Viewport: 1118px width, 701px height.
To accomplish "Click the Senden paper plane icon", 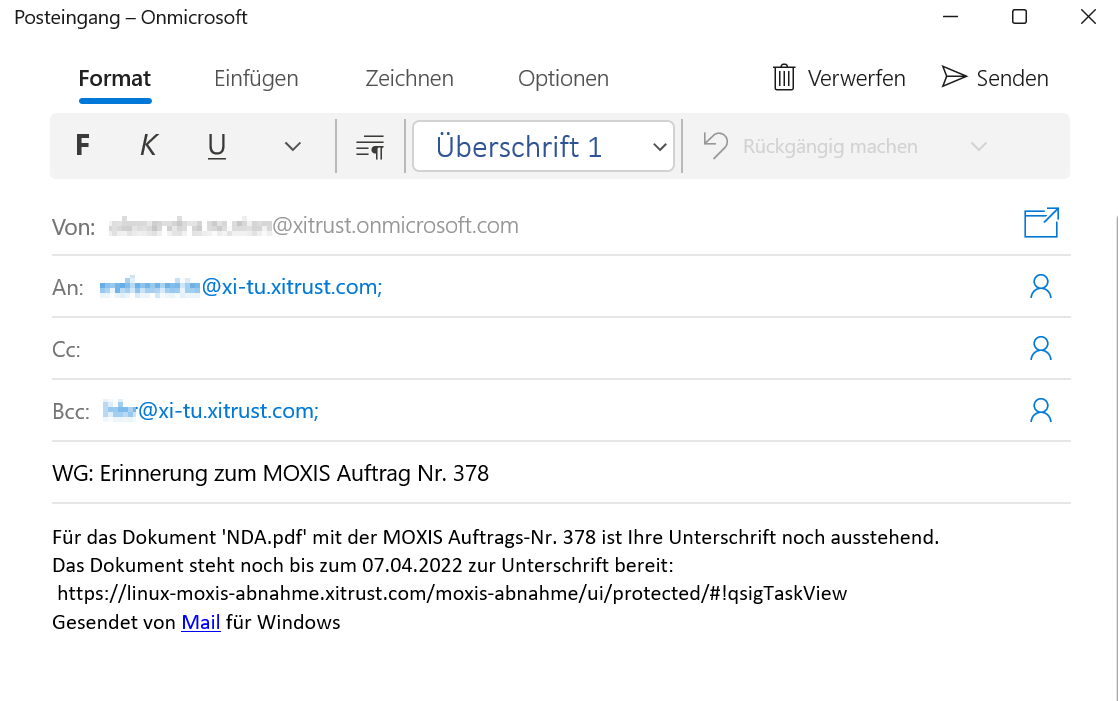I will [x=956, y=76].
